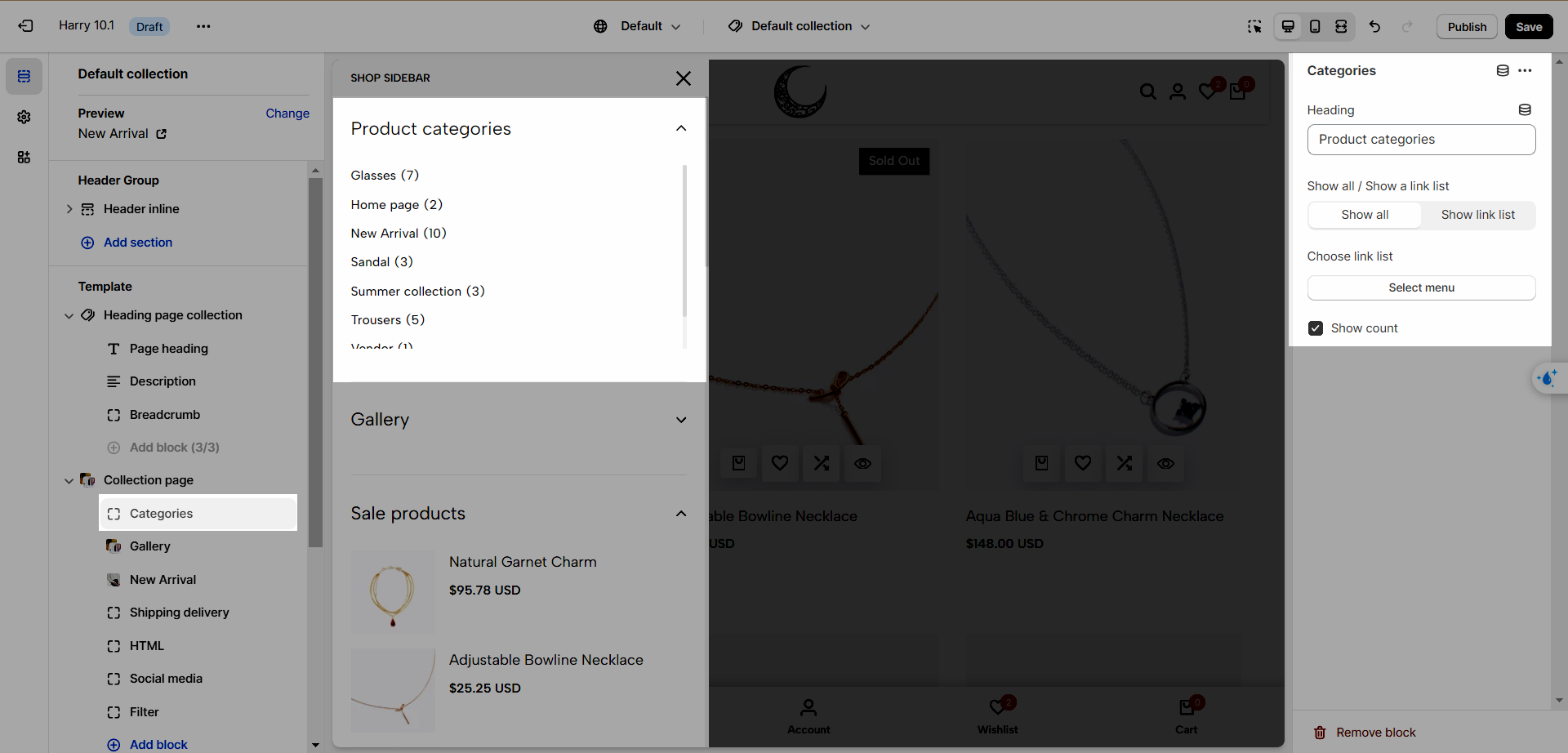Viewport: 1568px width, 753px height.
Task: Click the exit editor icon
Action: point(25,26)
